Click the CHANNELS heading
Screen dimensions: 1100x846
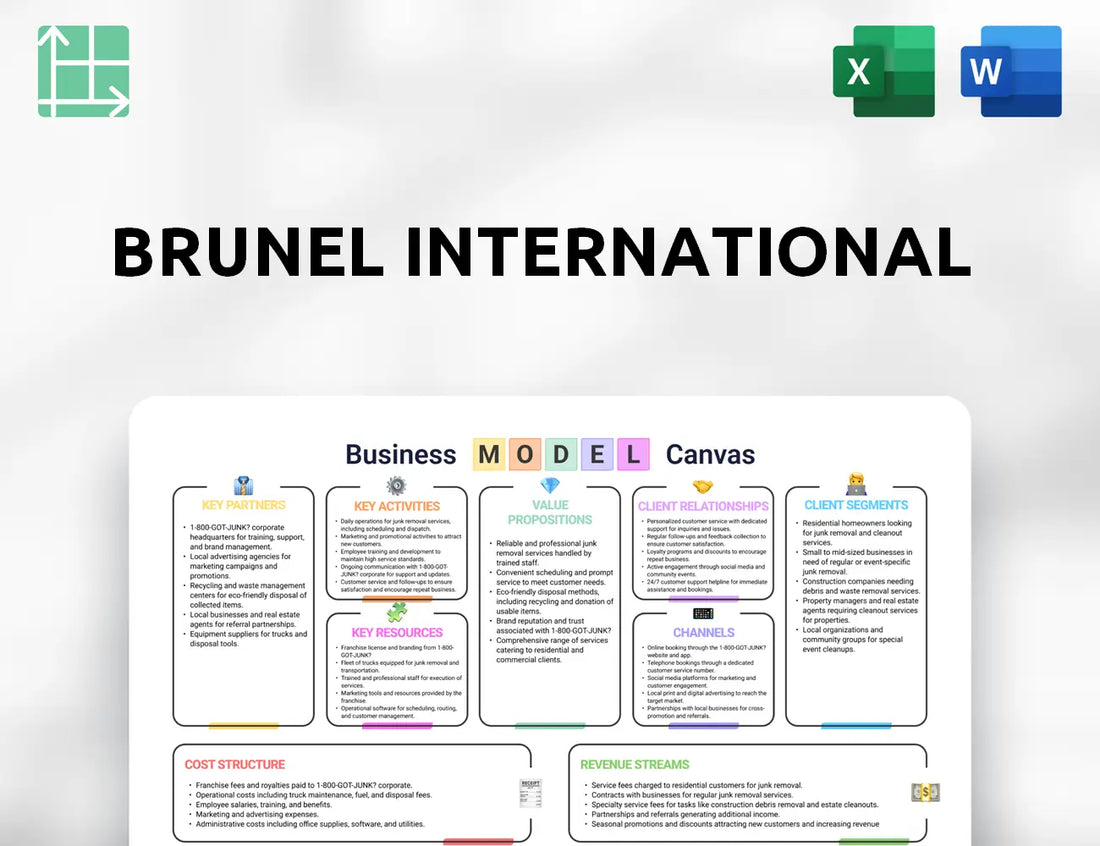tap(704, 633)
